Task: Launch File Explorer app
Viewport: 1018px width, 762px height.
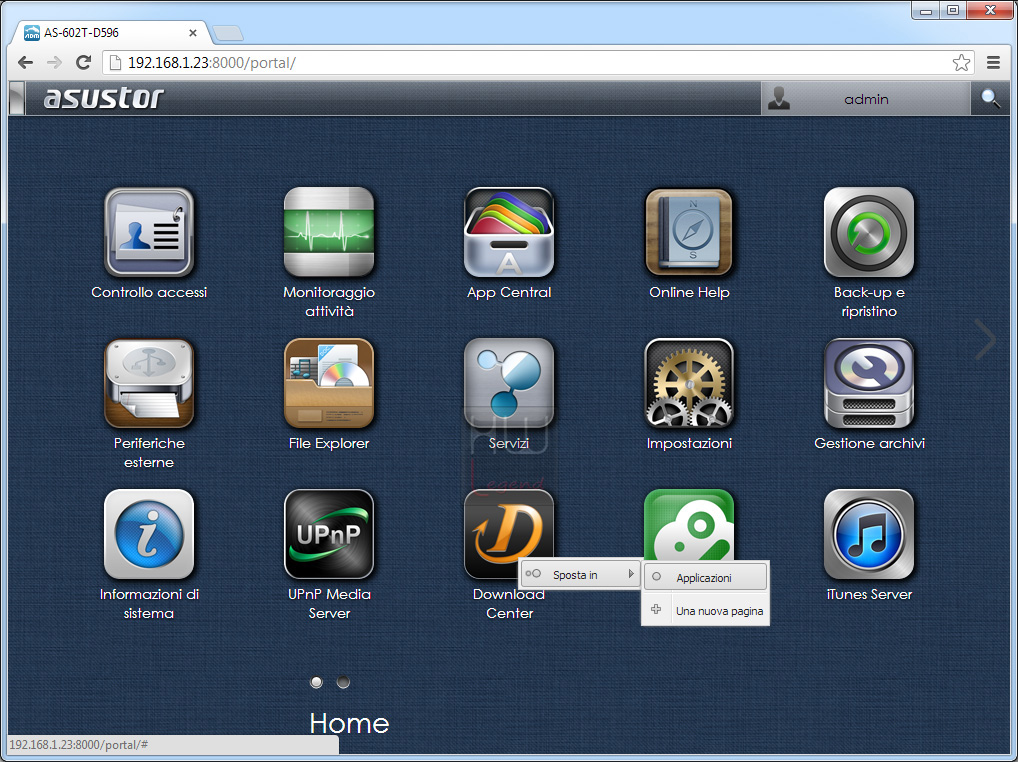Action: click(329, 383)
